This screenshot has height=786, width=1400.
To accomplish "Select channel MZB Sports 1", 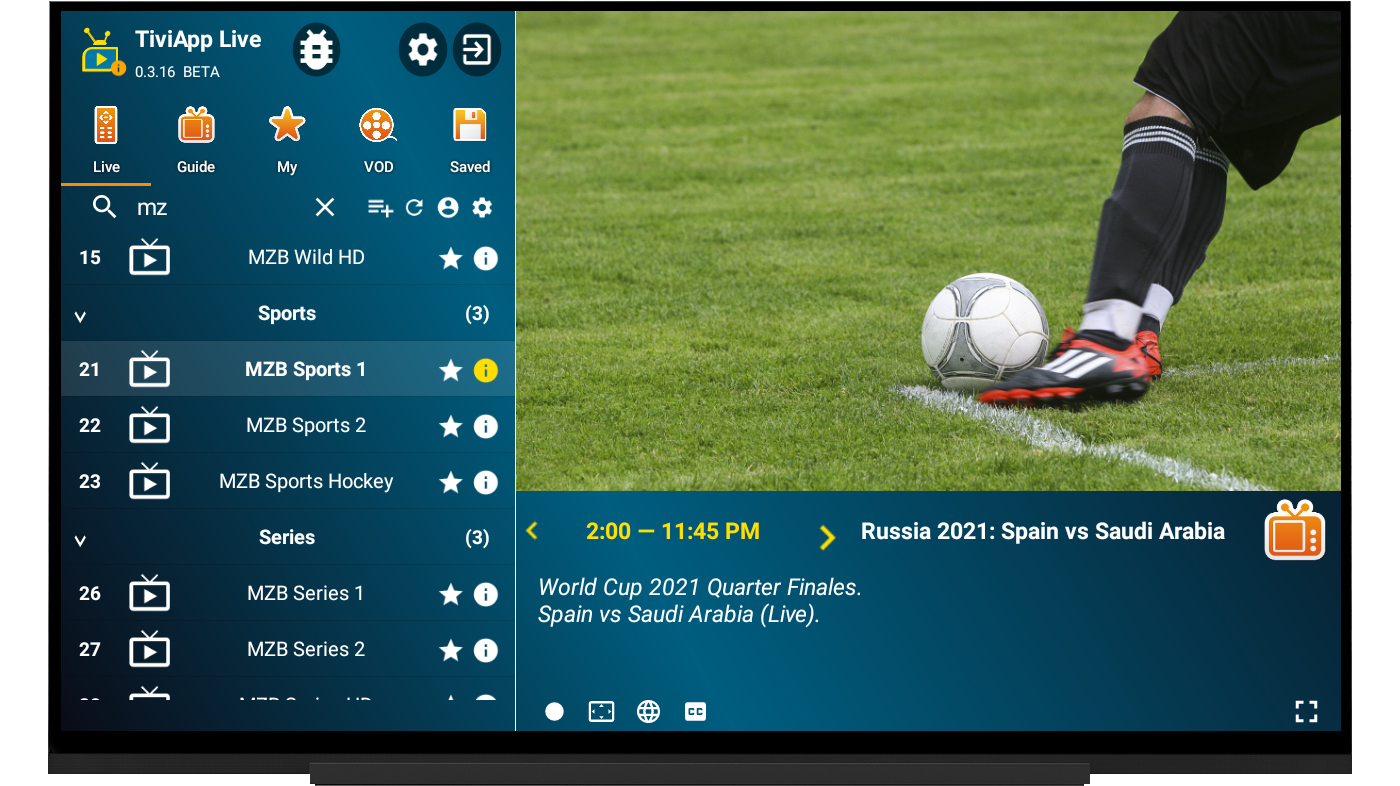I will click(288, 370).
